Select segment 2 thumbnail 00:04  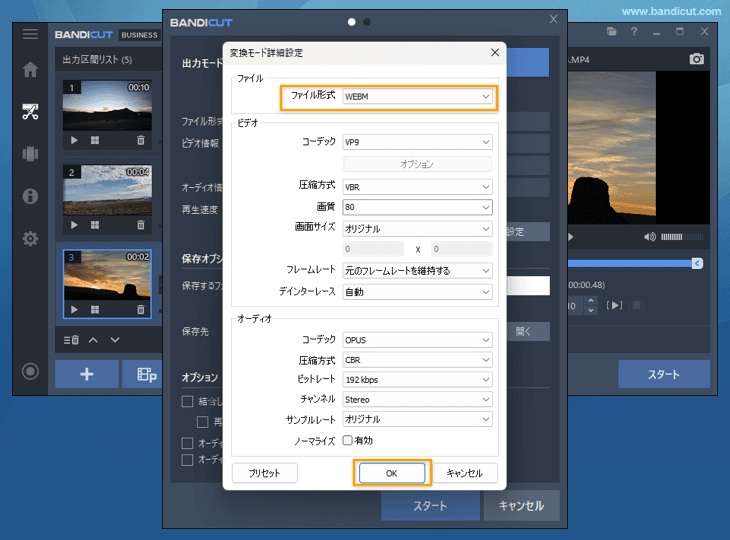click(108, 190)
